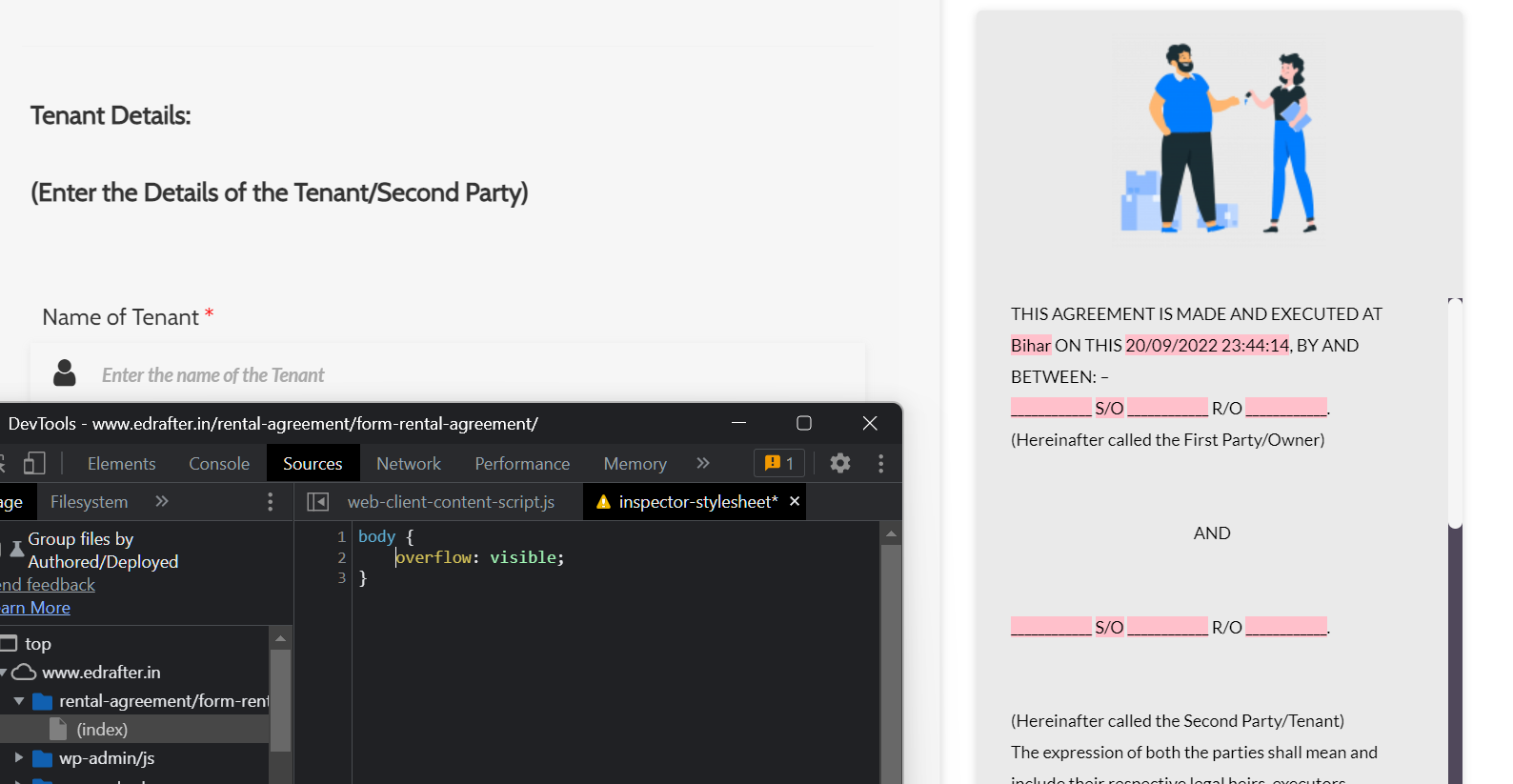
Task: Collapse the rental-agreement folder tree node
Action: [18, 701]
